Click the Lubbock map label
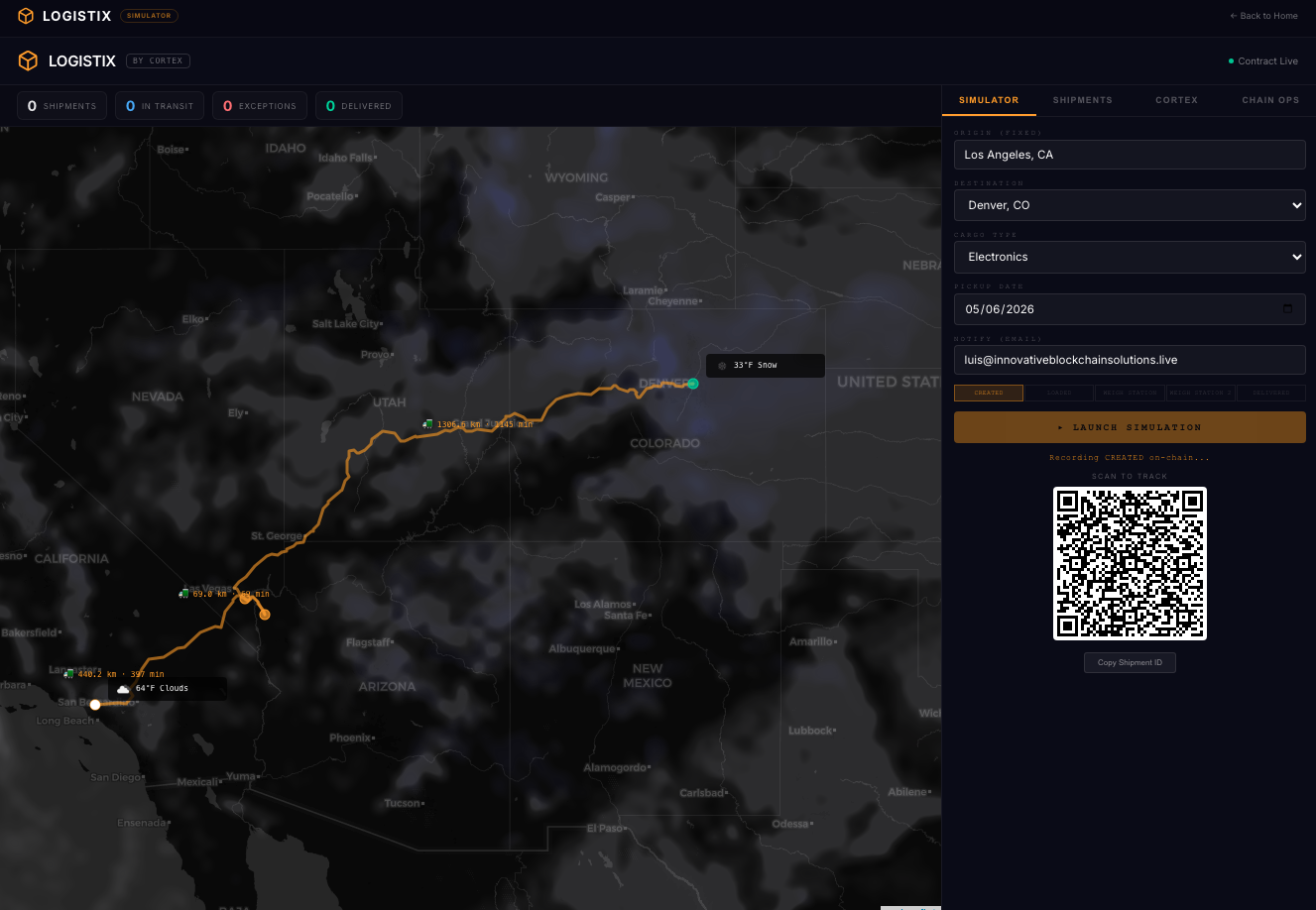 (x=810, y=731)
